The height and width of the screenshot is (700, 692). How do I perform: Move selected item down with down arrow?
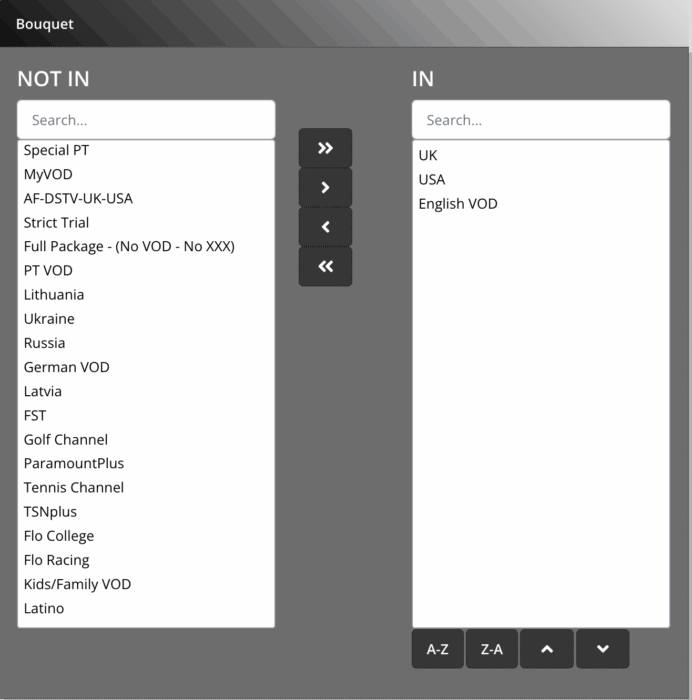tap(602, 649)
